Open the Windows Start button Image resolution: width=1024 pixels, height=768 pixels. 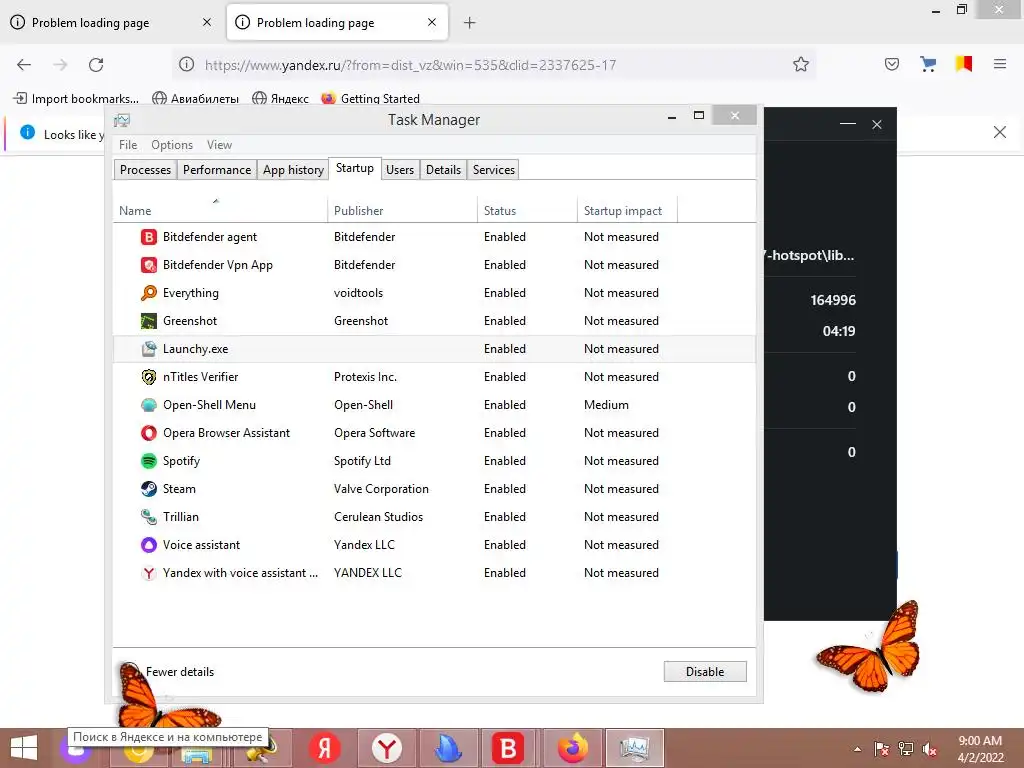(24, 748)
